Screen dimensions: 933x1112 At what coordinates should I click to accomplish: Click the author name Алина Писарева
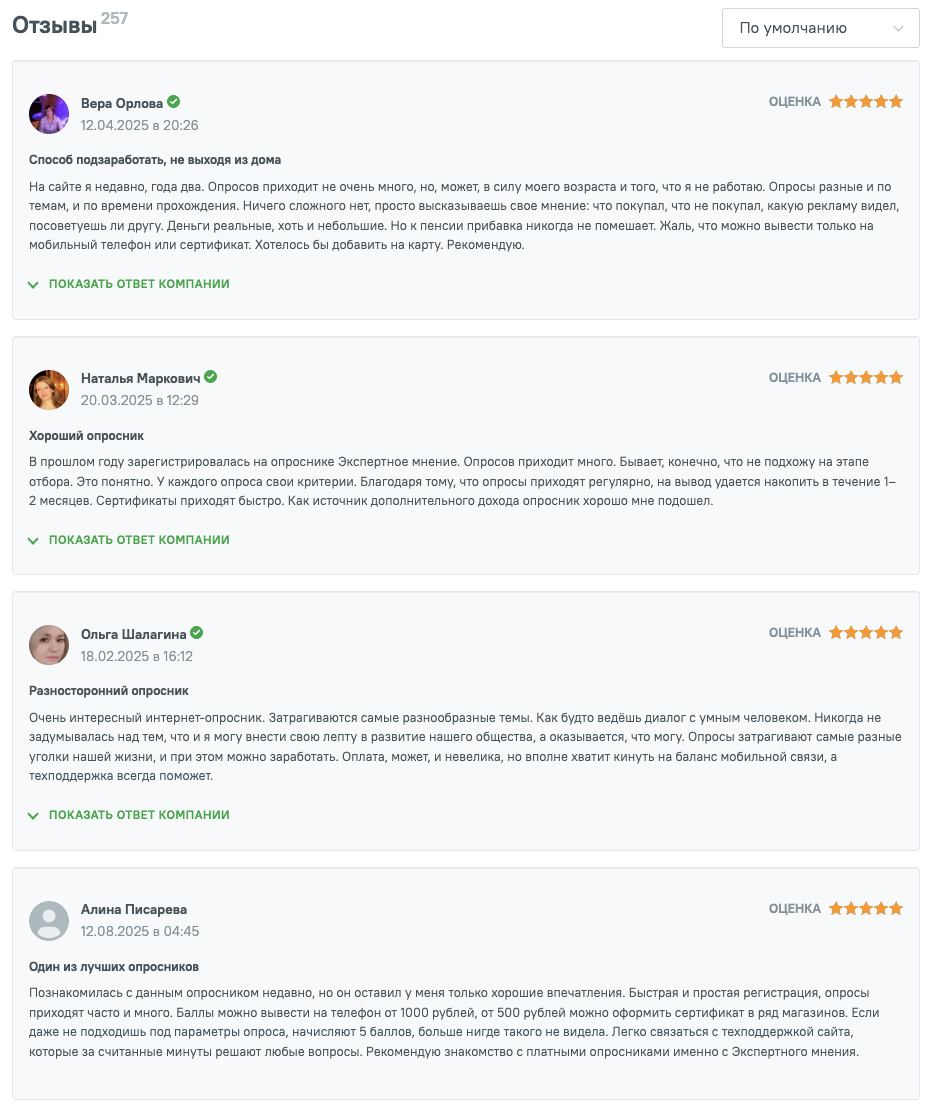134,910
